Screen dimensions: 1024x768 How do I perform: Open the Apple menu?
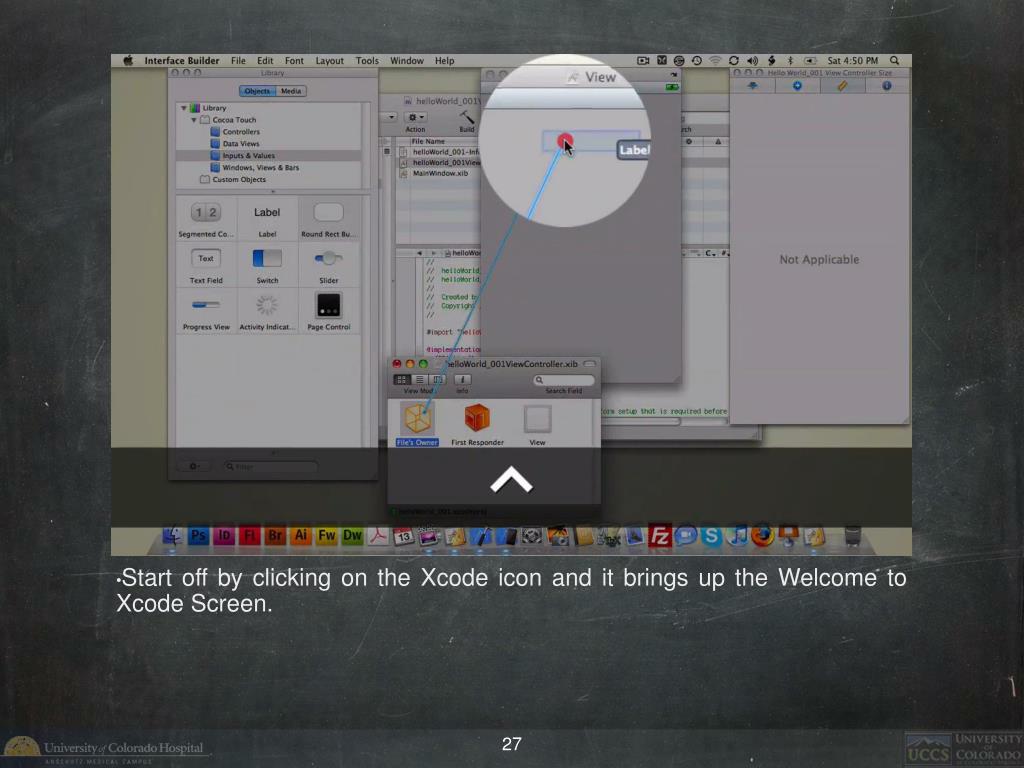coord(128,61)
